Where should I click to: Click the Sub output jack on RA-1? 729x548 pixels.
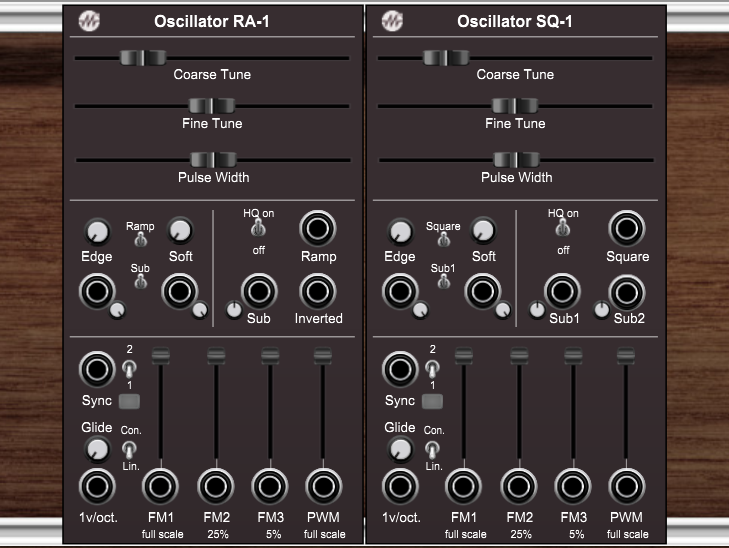(x=259, y=291)
